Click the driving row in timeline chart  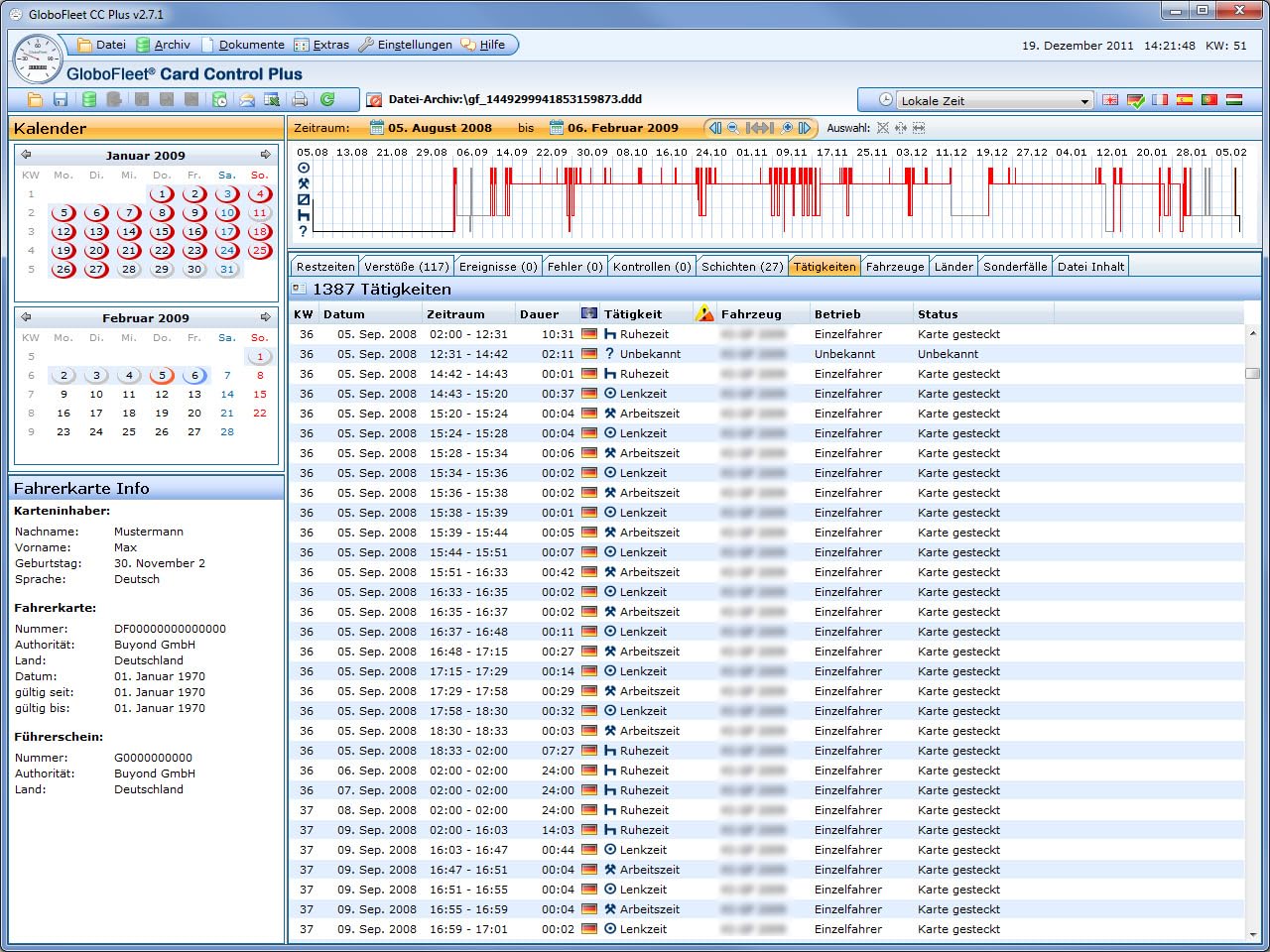[x=774, y=168]
